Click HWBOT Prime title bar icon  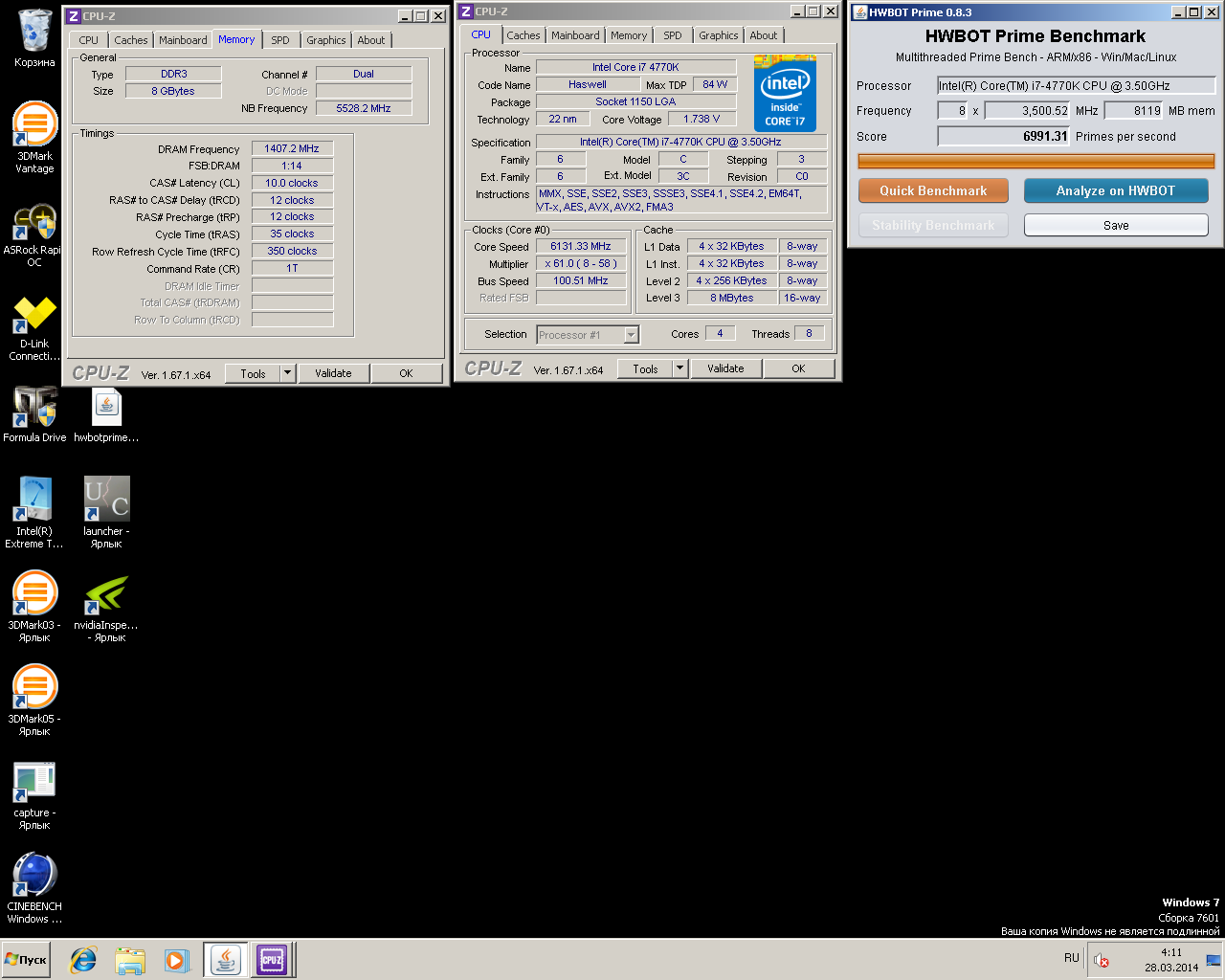pos(859,11)
